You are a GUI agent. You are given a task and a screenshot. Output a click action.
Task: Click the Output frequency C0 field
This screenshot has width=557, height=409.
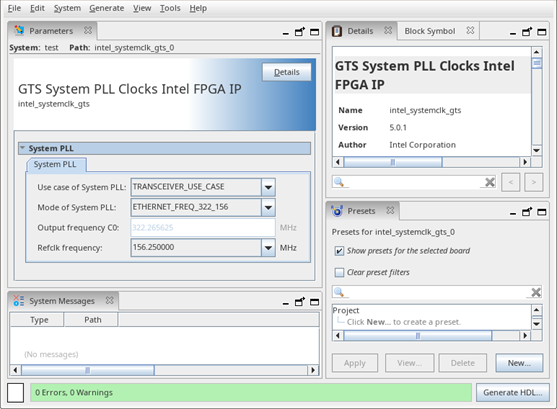click(203, 228)
